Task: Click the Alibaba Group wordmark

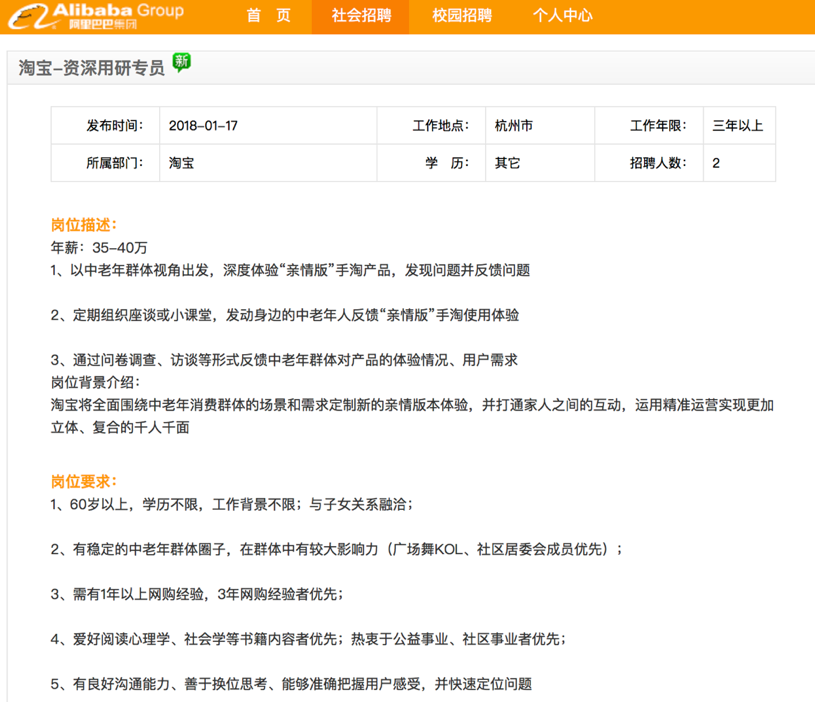Action: [118, 12]
